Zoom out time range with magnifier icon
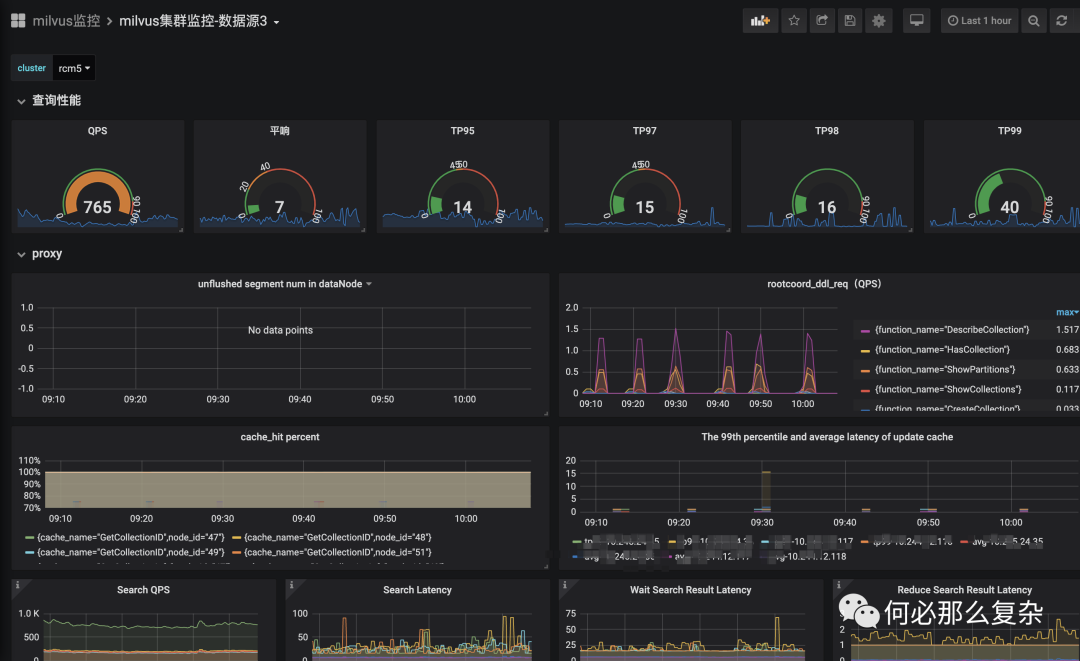Image resolution: width=1080 pixels, height=661 pixels. 1033,21
